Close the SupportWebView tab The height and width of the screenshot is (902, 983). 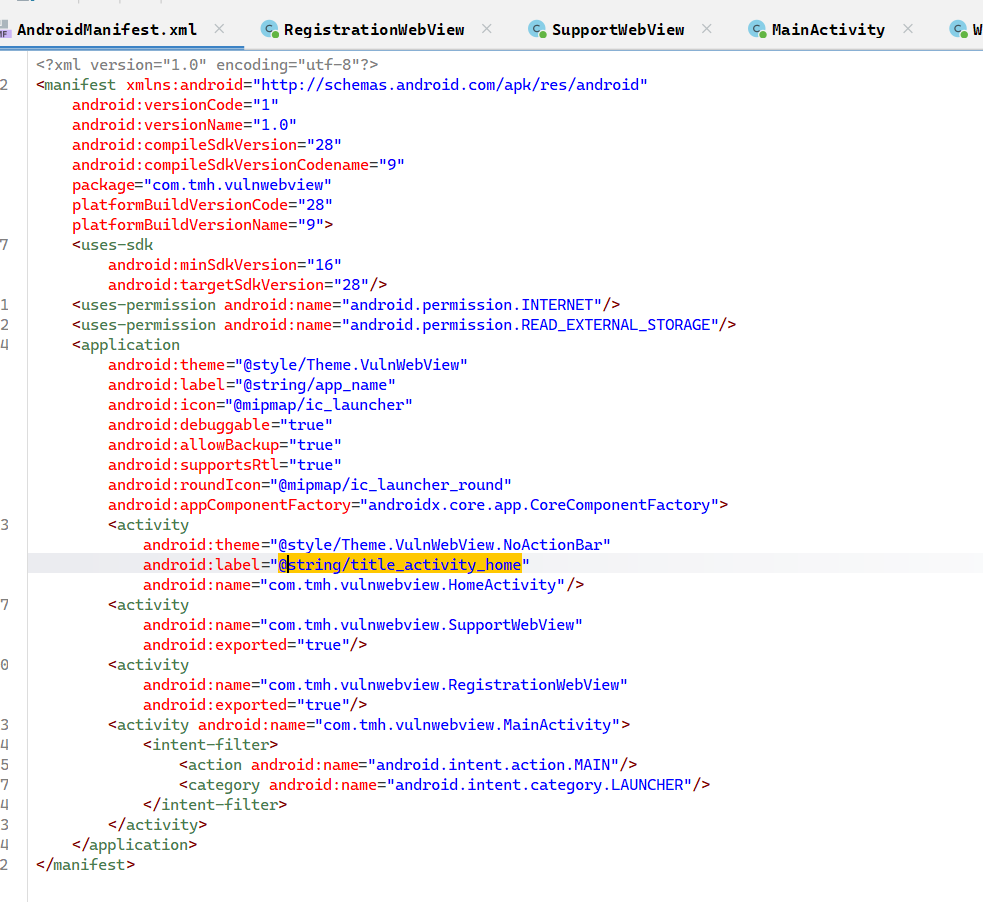[706, 29]
